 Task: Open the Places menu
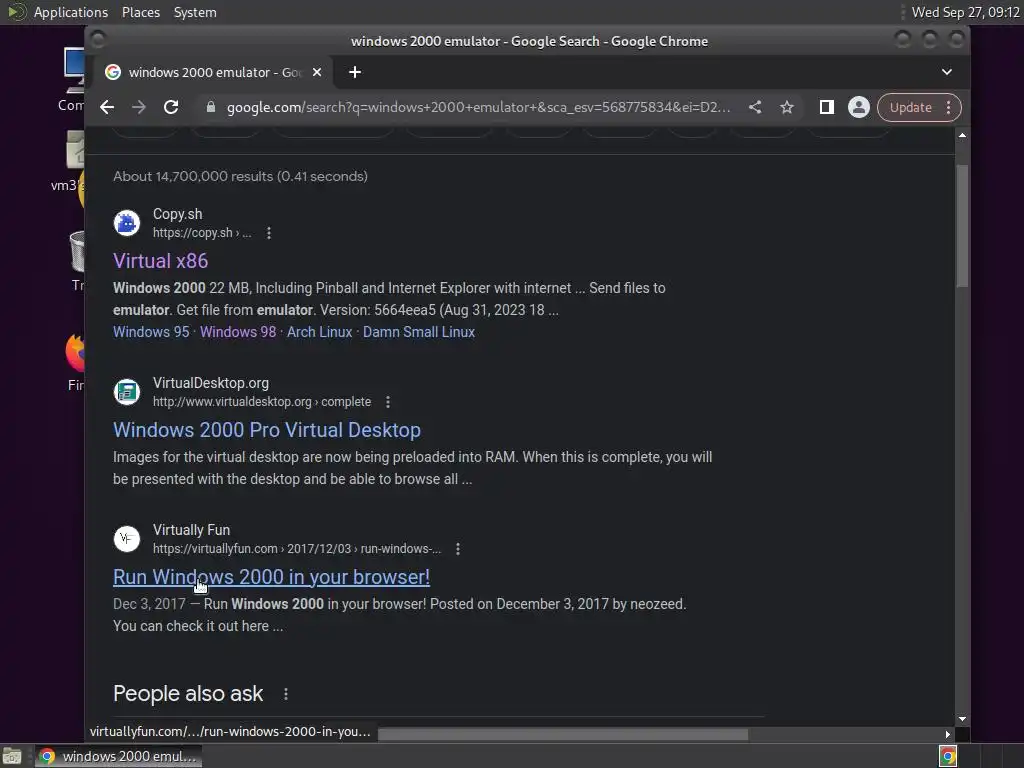pos(141,12)
